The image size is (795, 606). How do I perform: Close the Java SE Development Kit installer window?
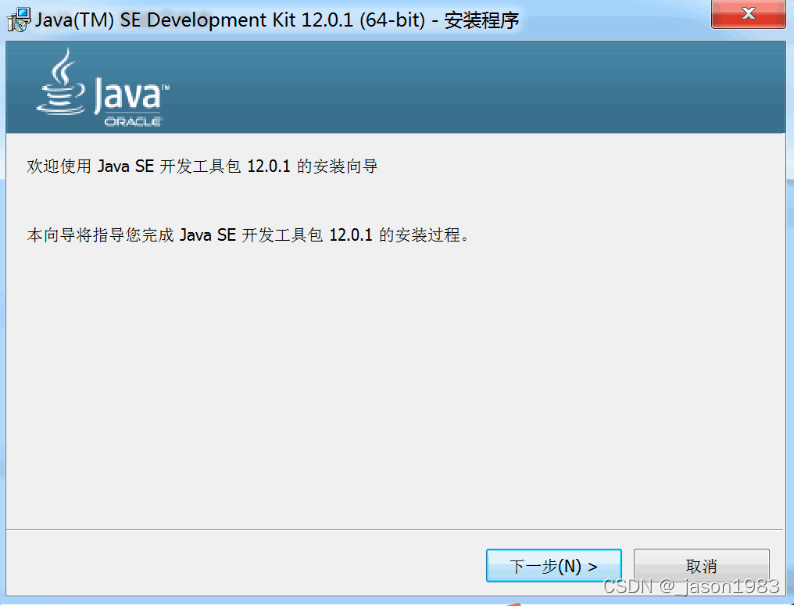[x=748, y=14]
